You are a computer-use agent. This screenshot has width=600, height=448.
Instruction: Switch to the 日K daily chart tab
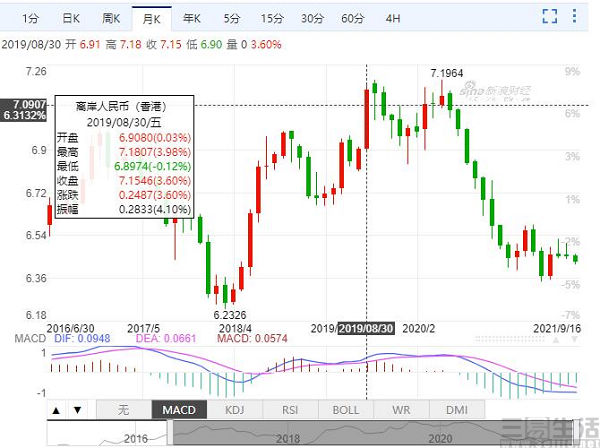click(71, 18)
